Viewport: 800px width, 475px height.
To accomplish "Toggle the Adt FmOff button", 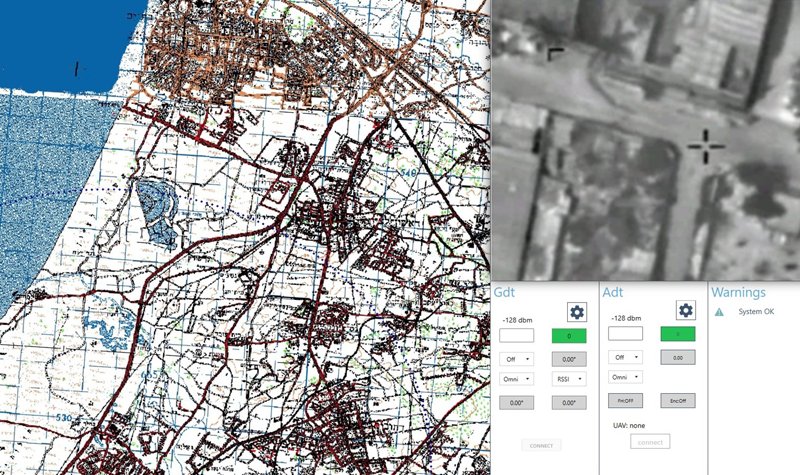I will point(625,400).
